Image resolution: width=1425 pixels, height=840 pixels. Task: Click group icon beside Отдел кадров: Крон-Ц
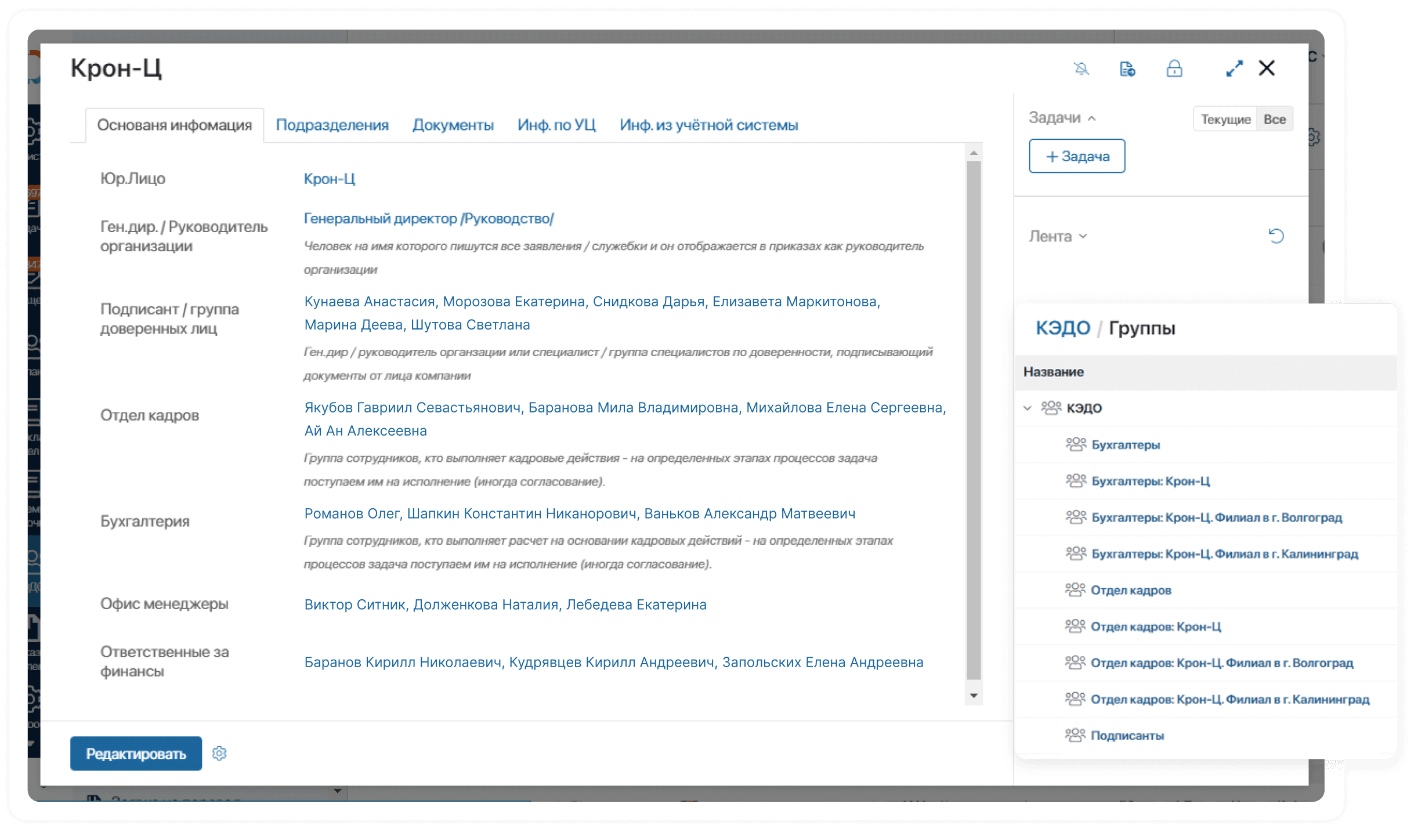[1075, 626]
